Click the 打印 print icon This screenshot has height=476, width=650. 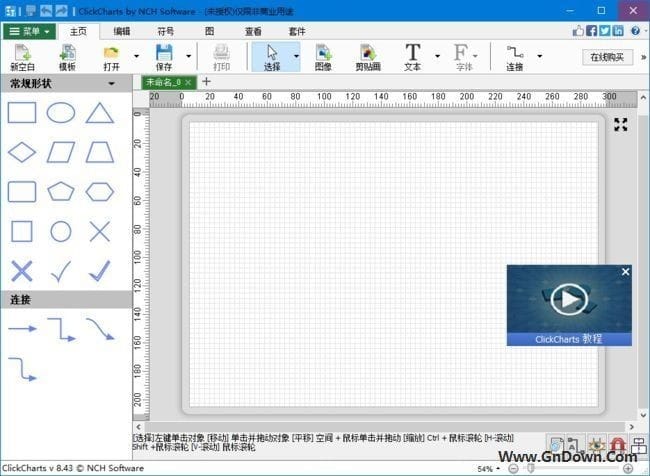[x=221, y=58]
